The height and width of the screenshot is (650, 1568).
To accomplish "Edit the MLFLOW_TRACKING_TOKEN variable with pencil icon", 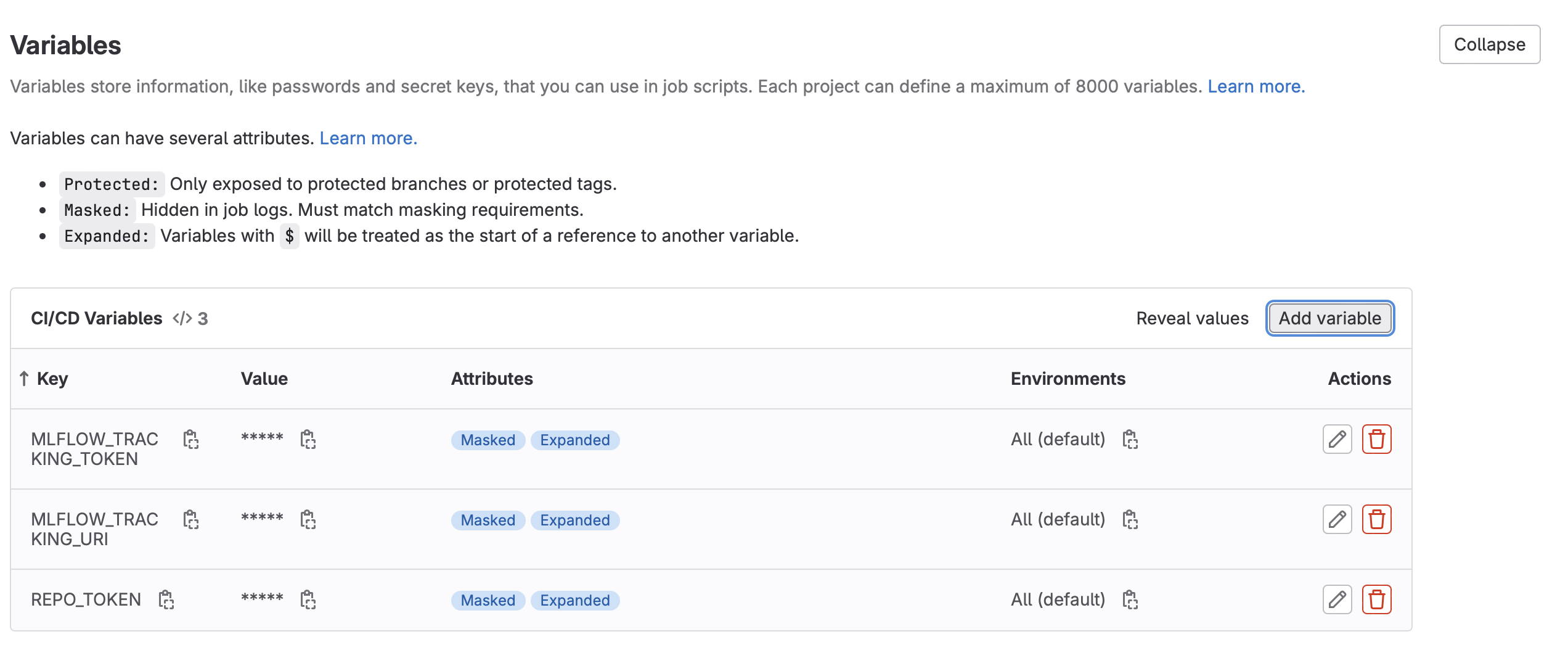I will [1336, 439].
